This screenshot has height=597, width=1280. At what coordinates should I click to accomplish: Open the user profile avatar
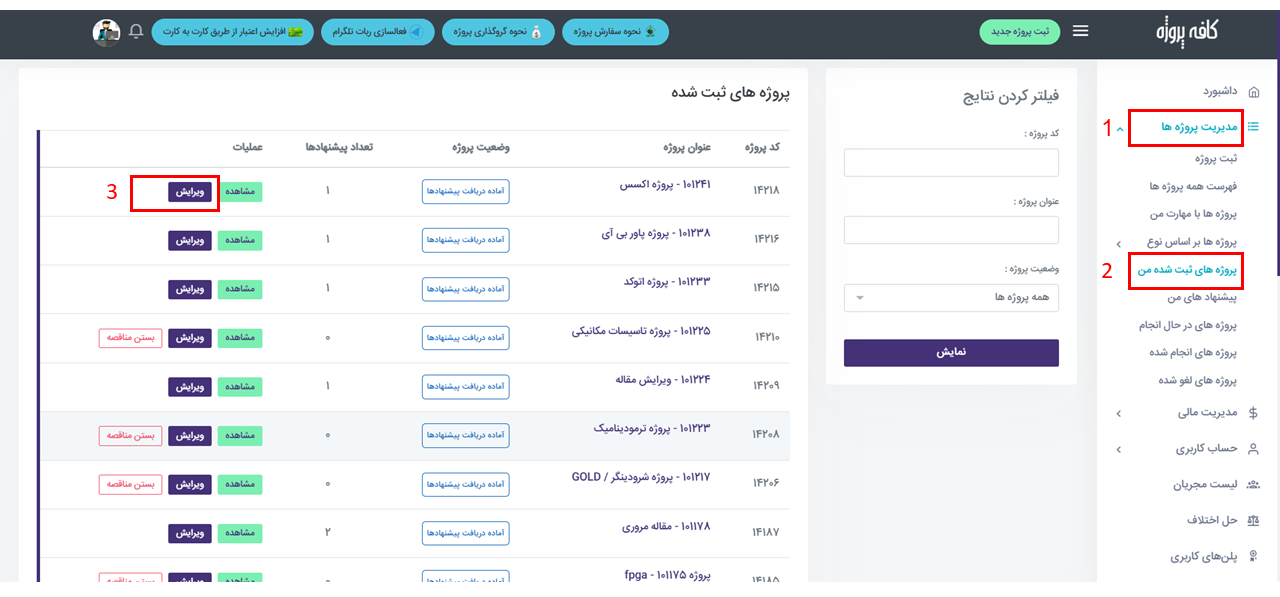click(x=107, y=32)
